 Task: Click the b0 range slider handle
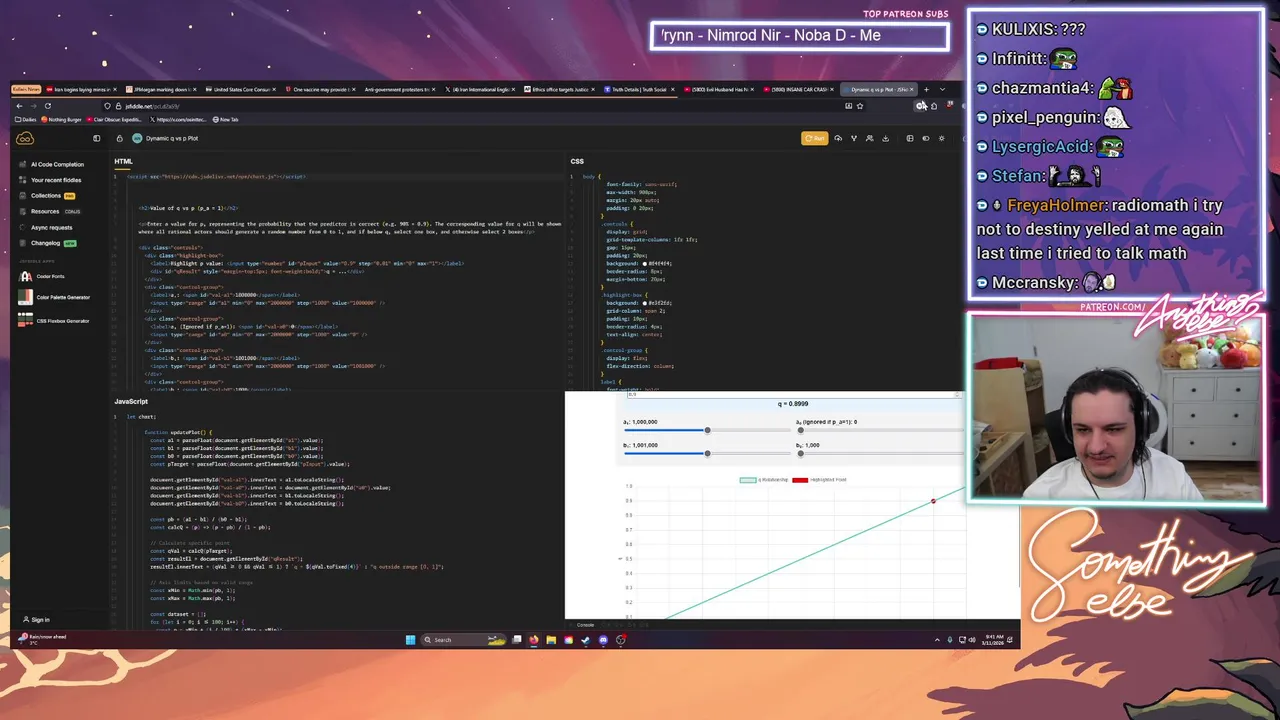[800, 453]
